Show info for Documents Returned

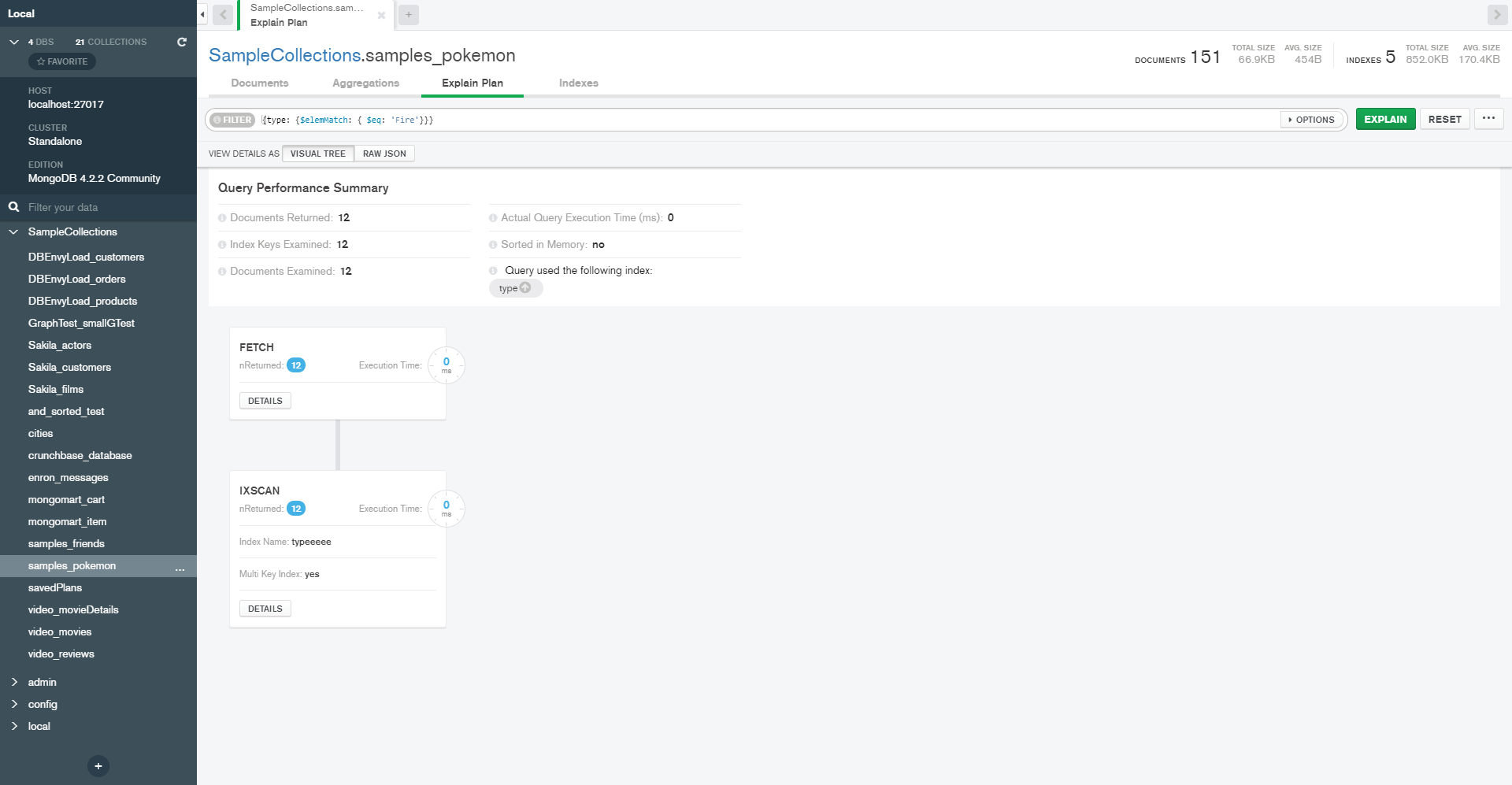click(x=222, y=218)
